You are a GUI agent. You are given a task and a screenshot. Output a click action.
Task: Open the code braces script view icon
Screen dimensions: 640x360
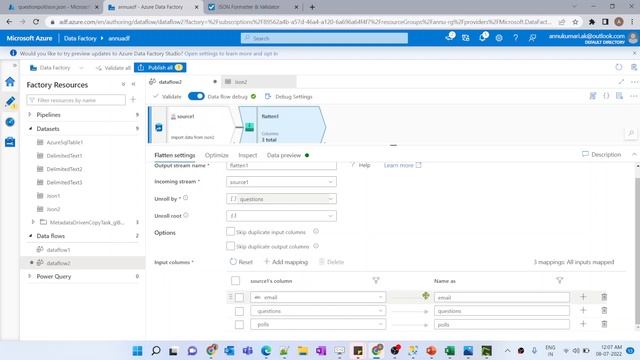coord(606,96)
